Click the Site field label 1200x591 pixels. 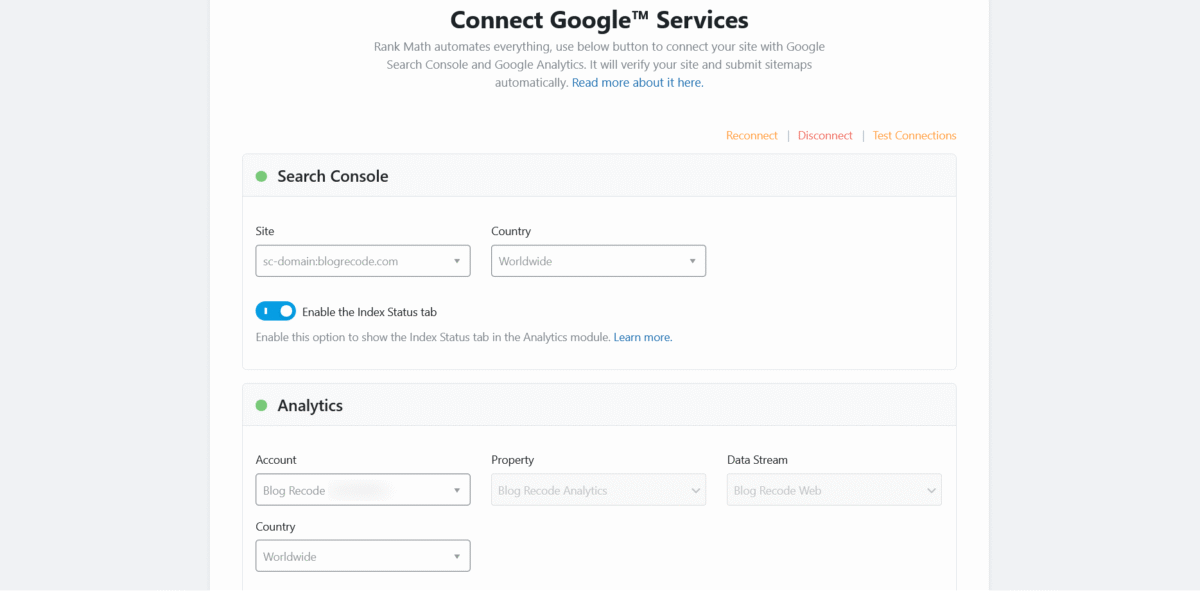point(265,231)
